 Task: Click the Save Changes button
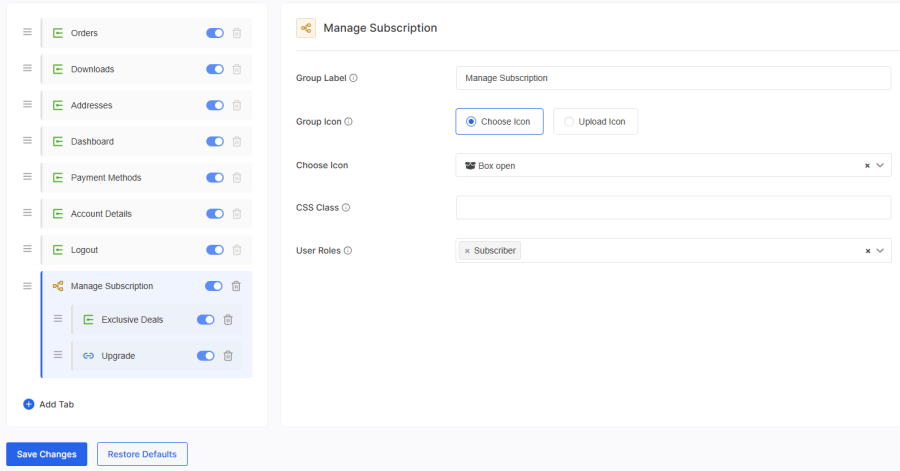tap(47, 454)
